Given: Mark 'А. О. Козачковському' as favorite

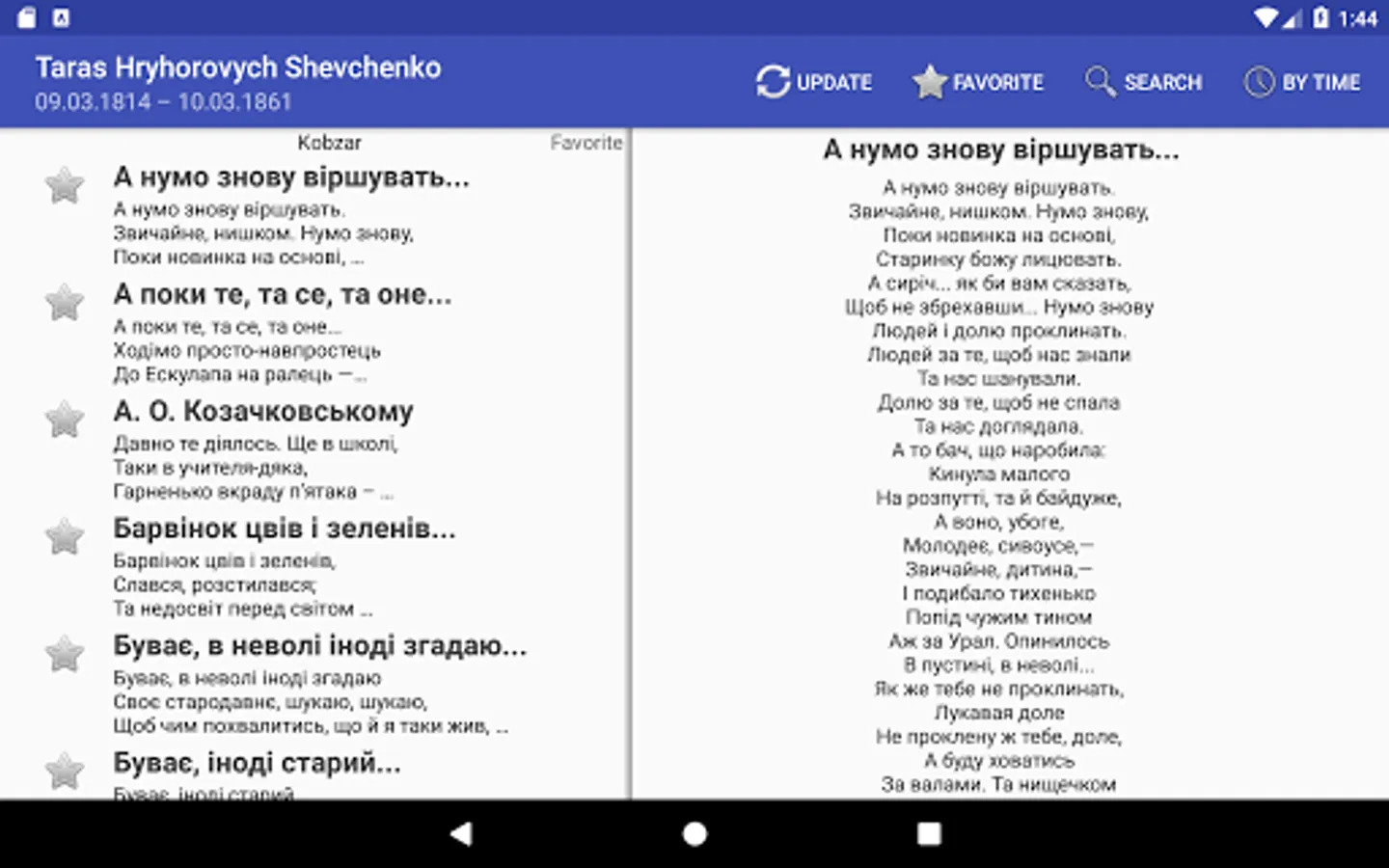Looking at the screenshot, I should 65,420.
